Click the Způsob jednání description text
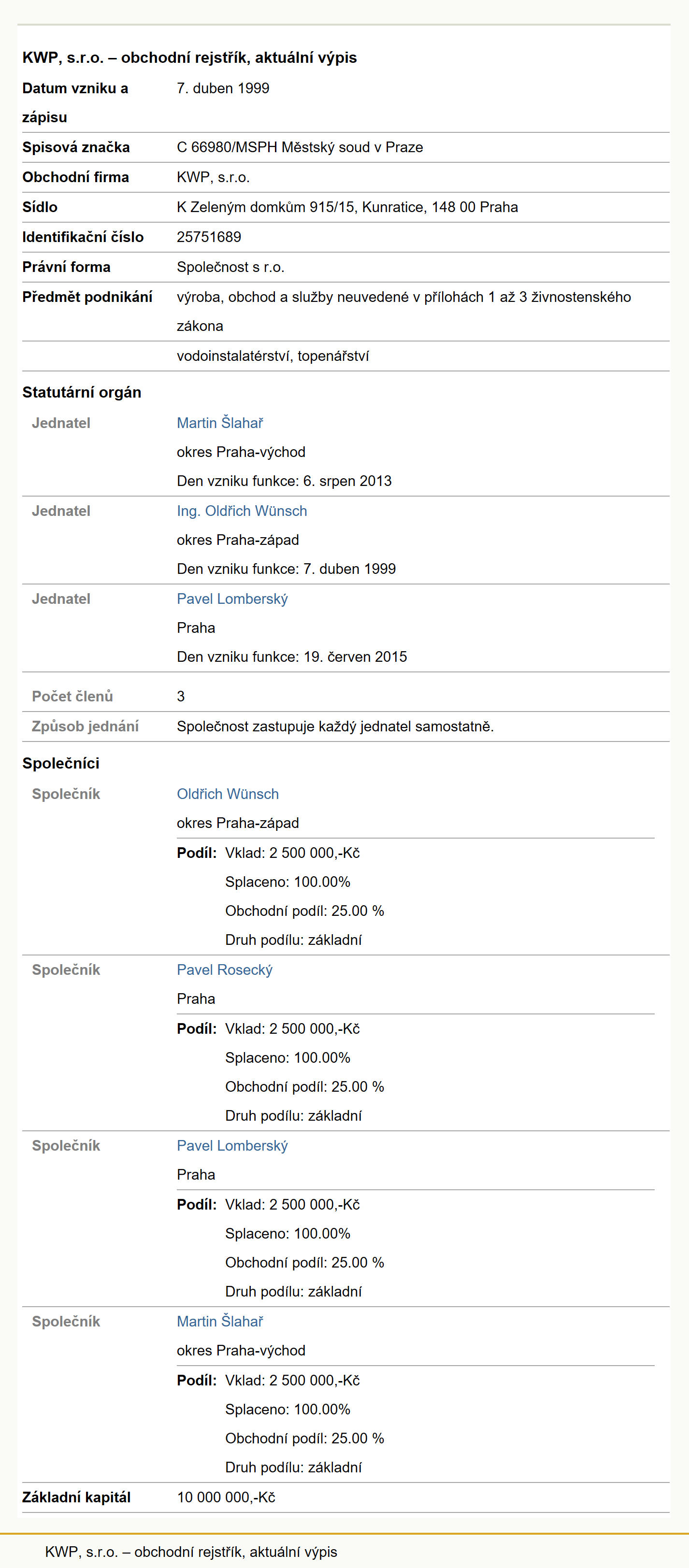 coord(335,726)
